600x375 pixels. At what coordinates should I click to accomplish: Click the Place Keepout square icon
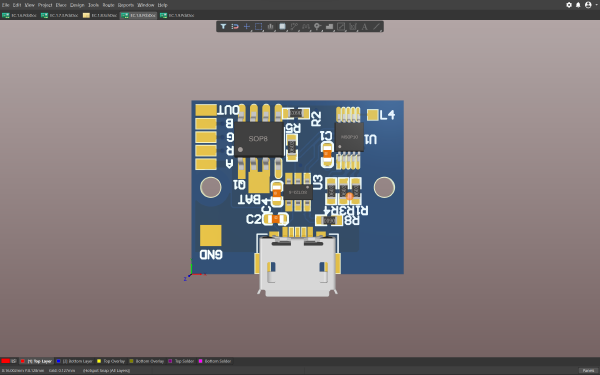[x=341, y=26]
